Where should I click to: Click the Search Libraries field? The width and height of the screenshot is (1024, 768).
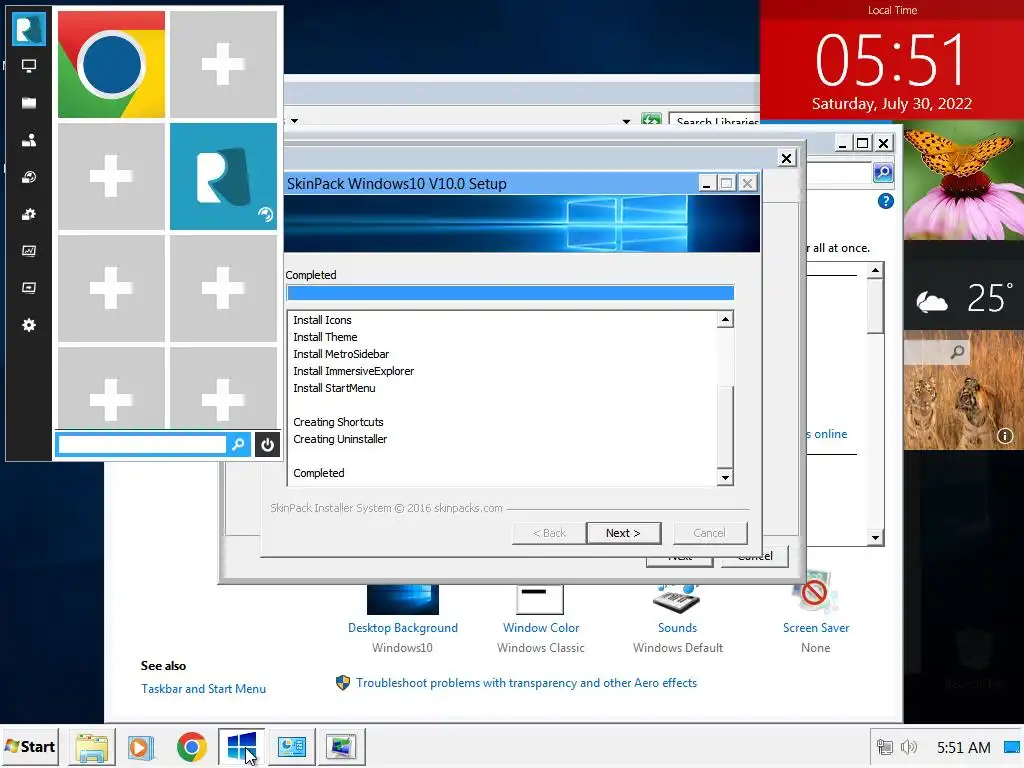716,120
